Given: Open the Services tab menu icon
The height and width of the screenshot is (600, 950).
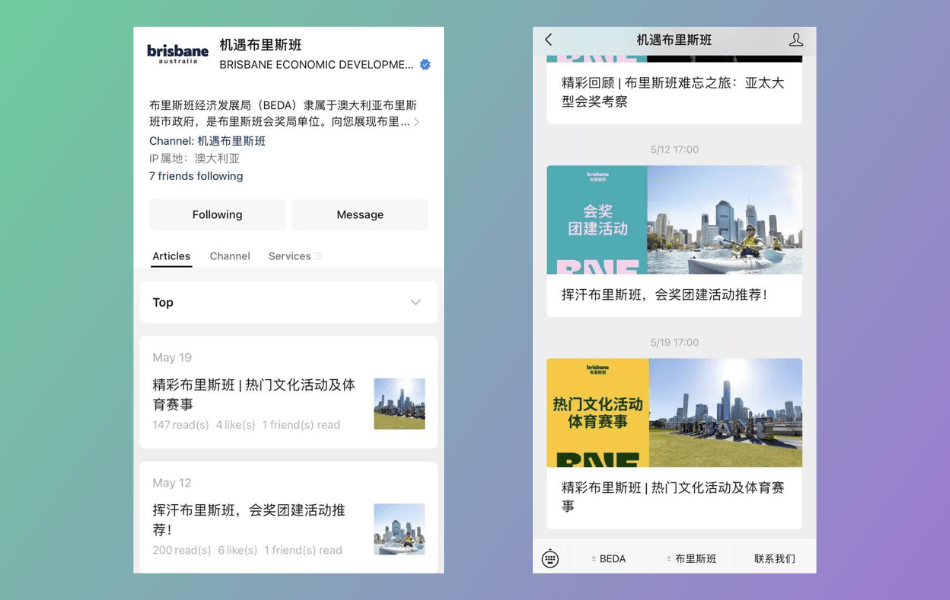Looking at the screenshot, I should pyautogui.click(x=319, y=256).
